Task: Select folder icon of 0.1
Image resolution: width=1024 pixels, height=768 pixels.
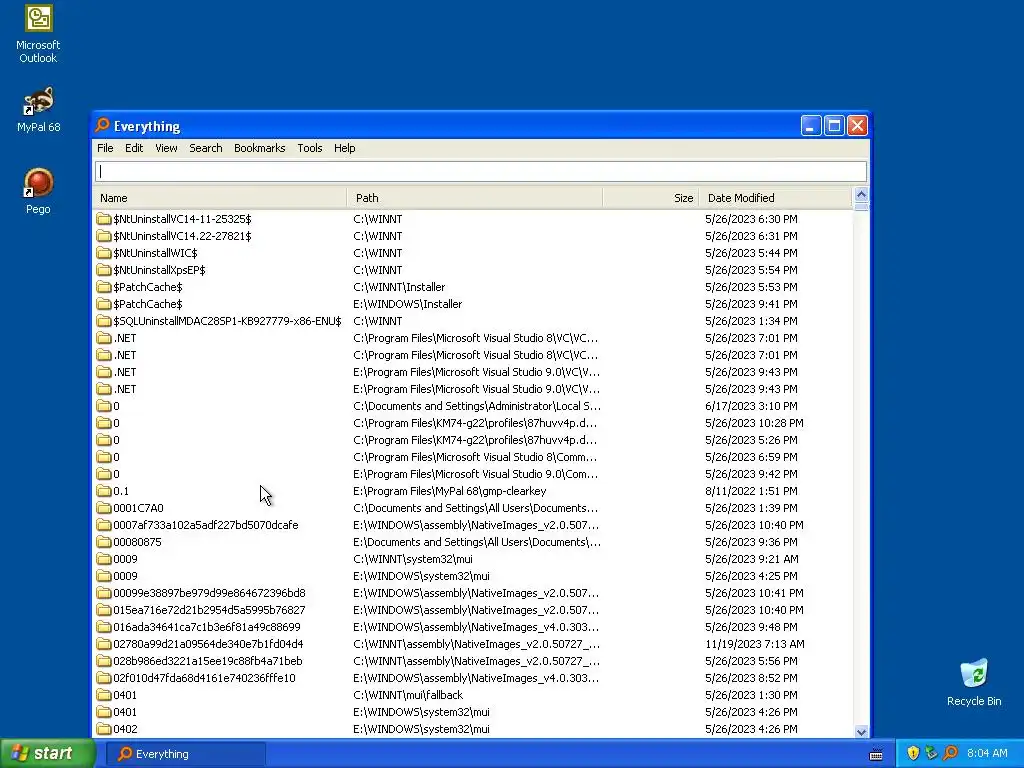Action: (104, 490)
